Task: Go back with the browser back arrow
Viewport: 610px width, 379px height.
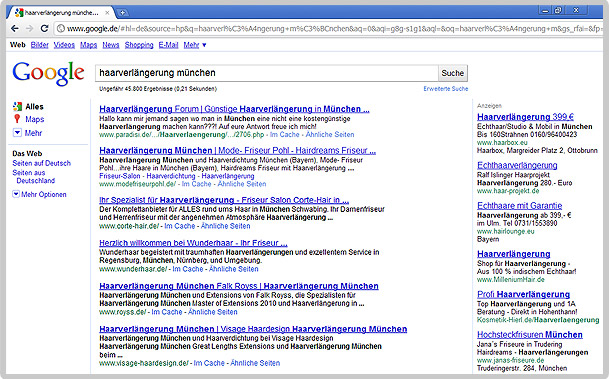Action: click(x=15, y=28)
